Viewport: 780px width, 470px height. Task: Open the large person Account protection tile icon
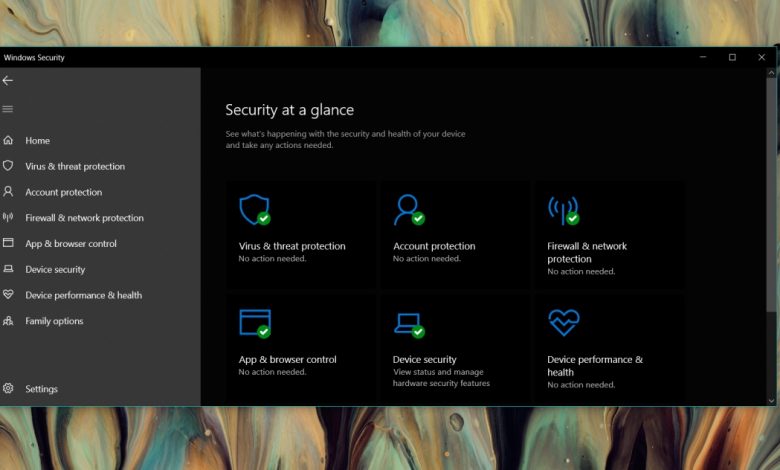point(409,209)
